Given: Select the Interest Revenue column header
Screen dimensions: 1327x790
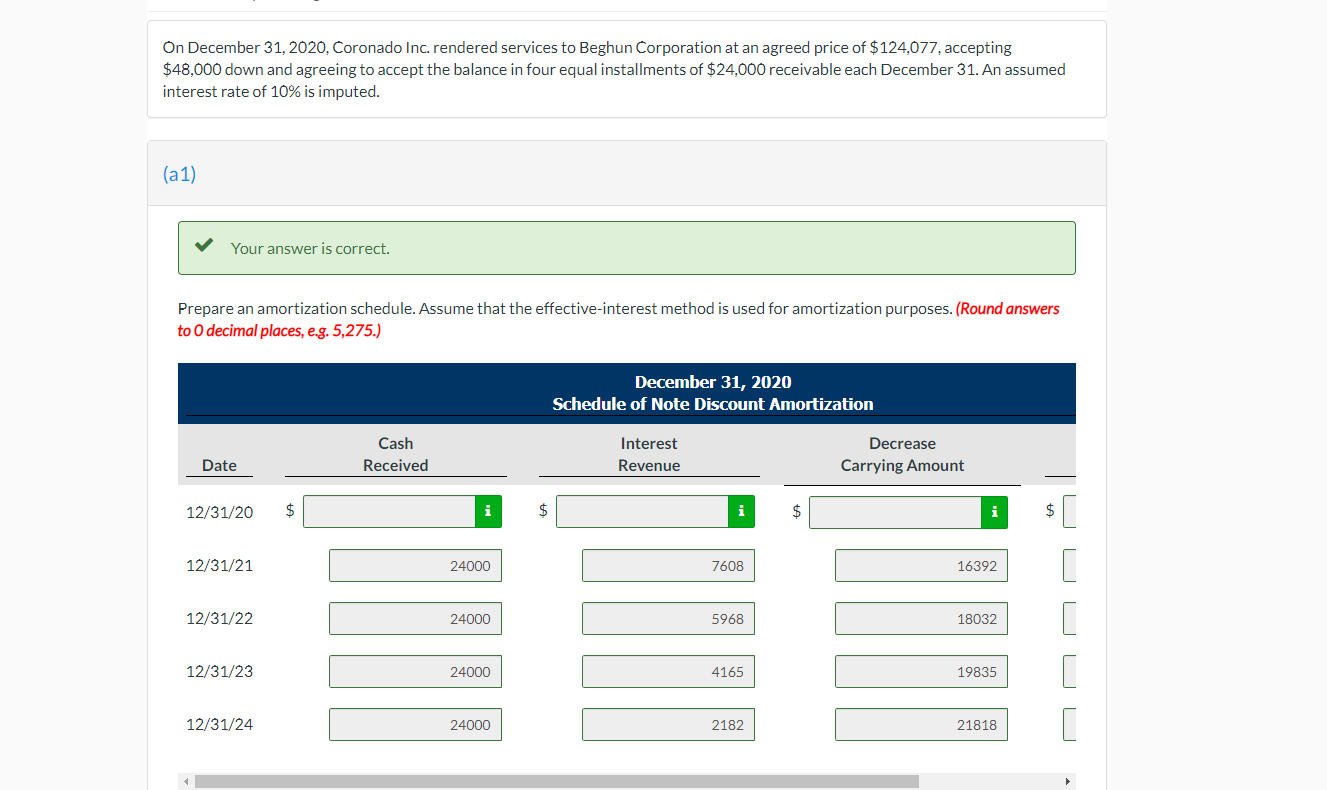Looking at the screenshot, I should point(648,454).
